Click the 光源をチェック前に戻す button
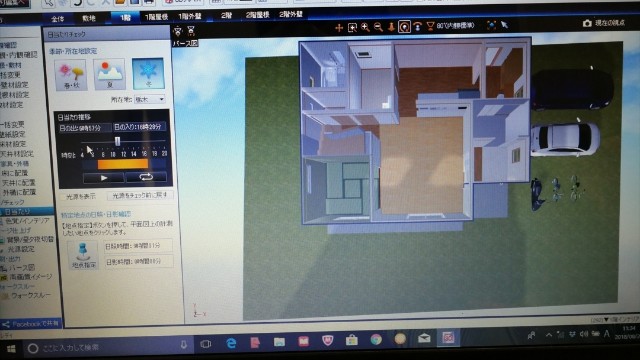This screenshot has width=640, height=360. (140, 196)
